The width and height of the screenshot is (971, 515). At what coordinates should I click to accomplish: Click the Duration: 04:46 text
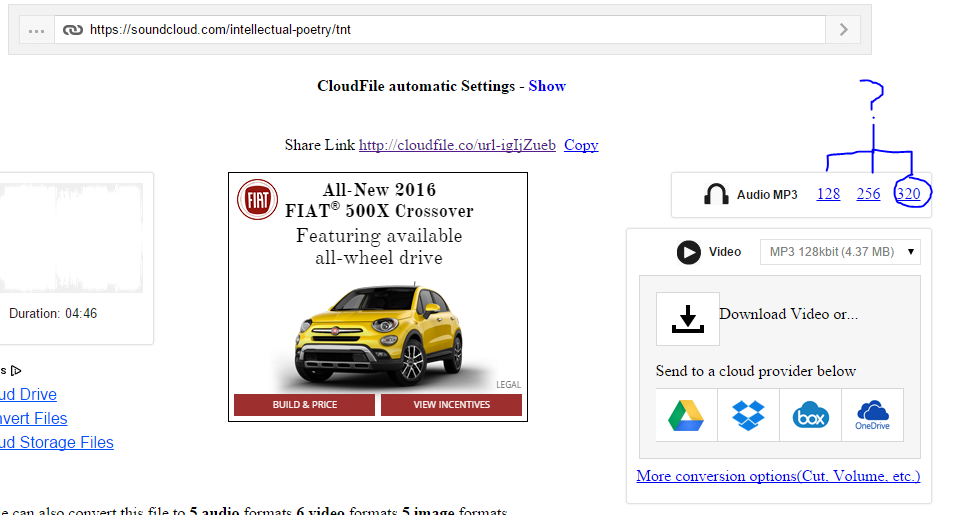pyautogui.click(x=53, y=313)
